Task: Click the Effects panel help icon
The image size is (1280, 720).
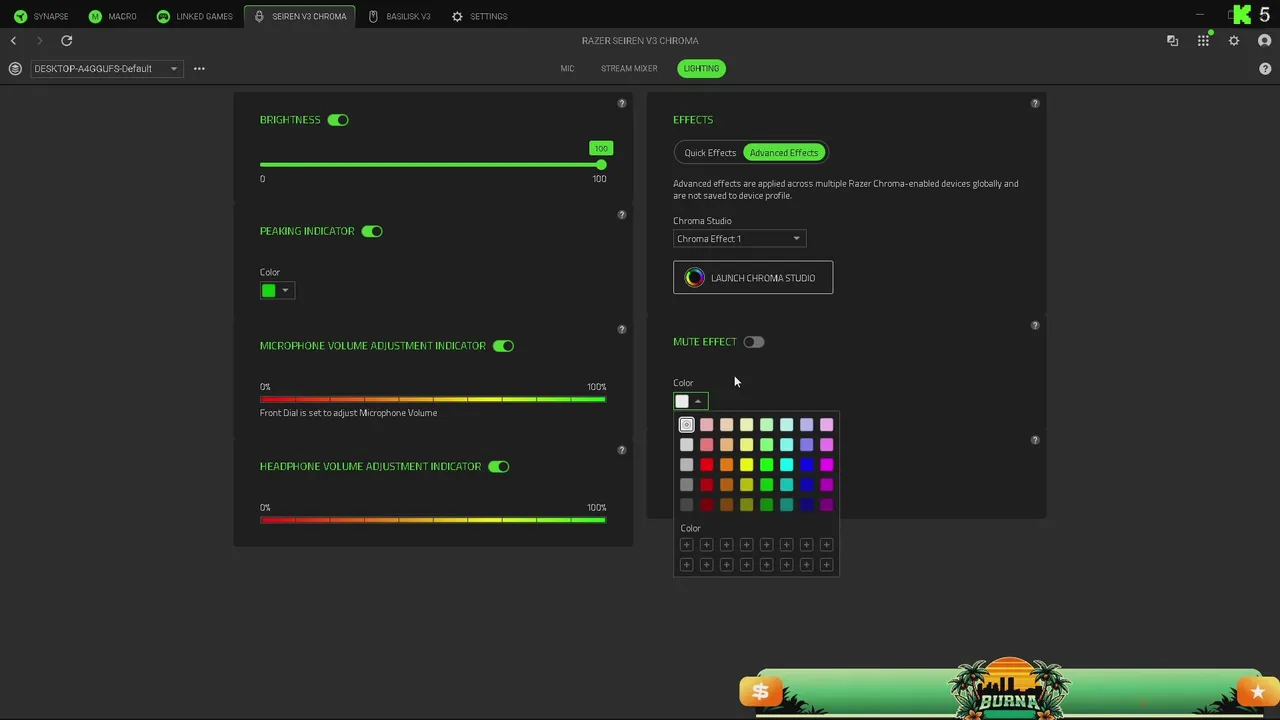Action: 1035,103
